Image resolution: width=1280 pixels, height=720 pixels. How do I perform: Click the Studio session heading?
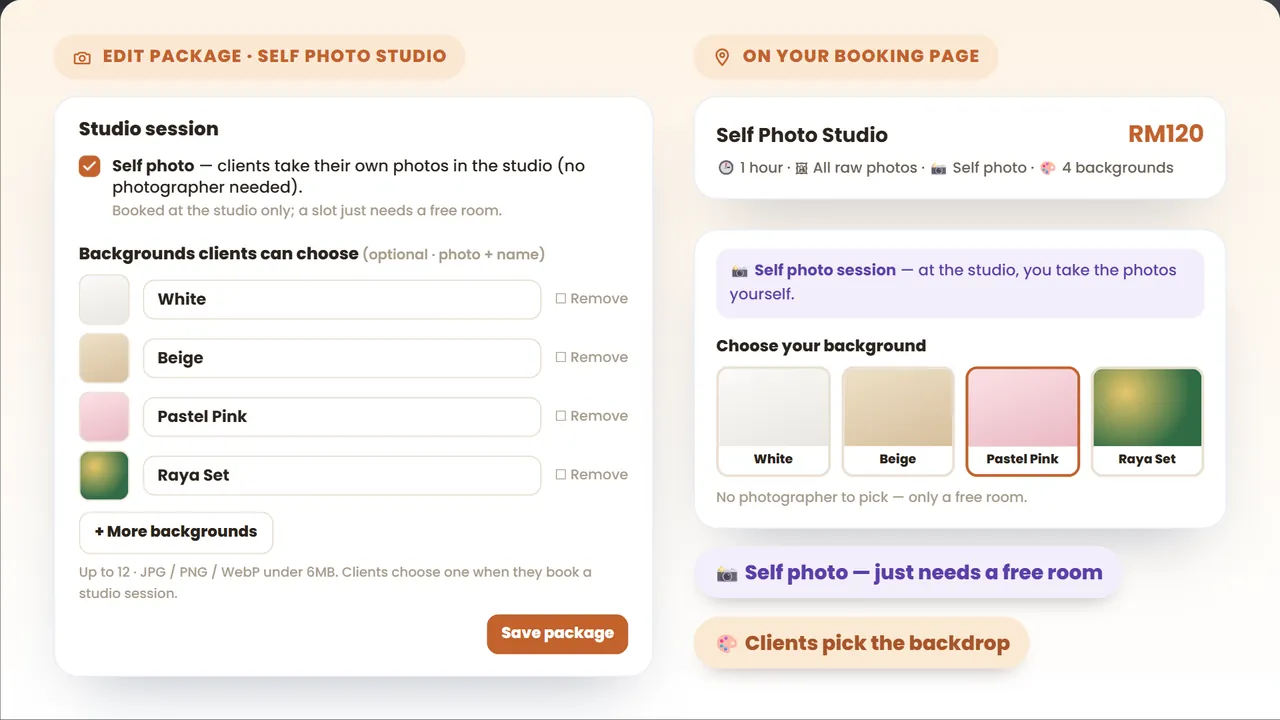pos(148,129)
